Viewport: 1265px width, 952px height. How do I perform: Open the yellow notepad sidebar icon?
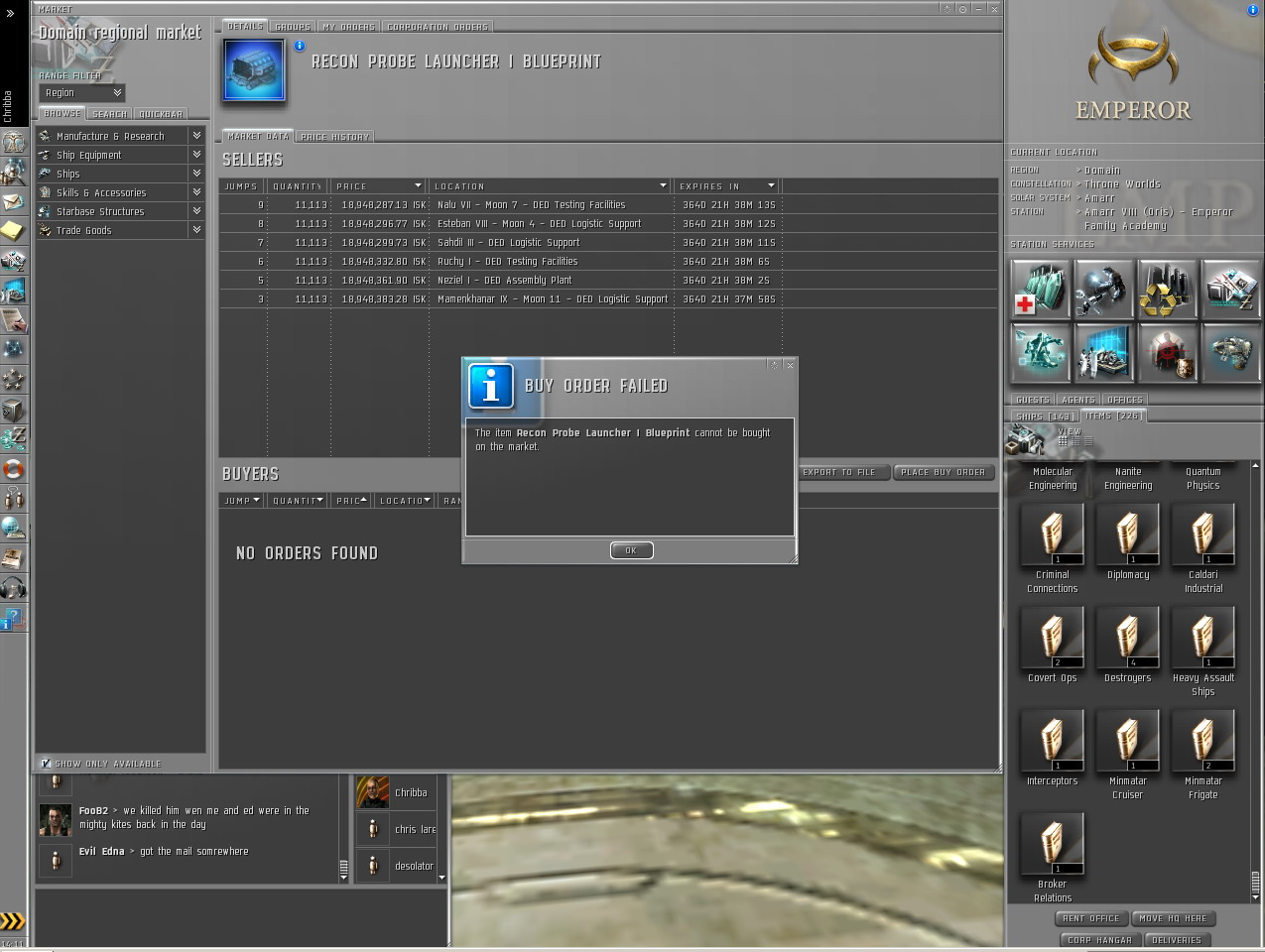click(13, 231)
